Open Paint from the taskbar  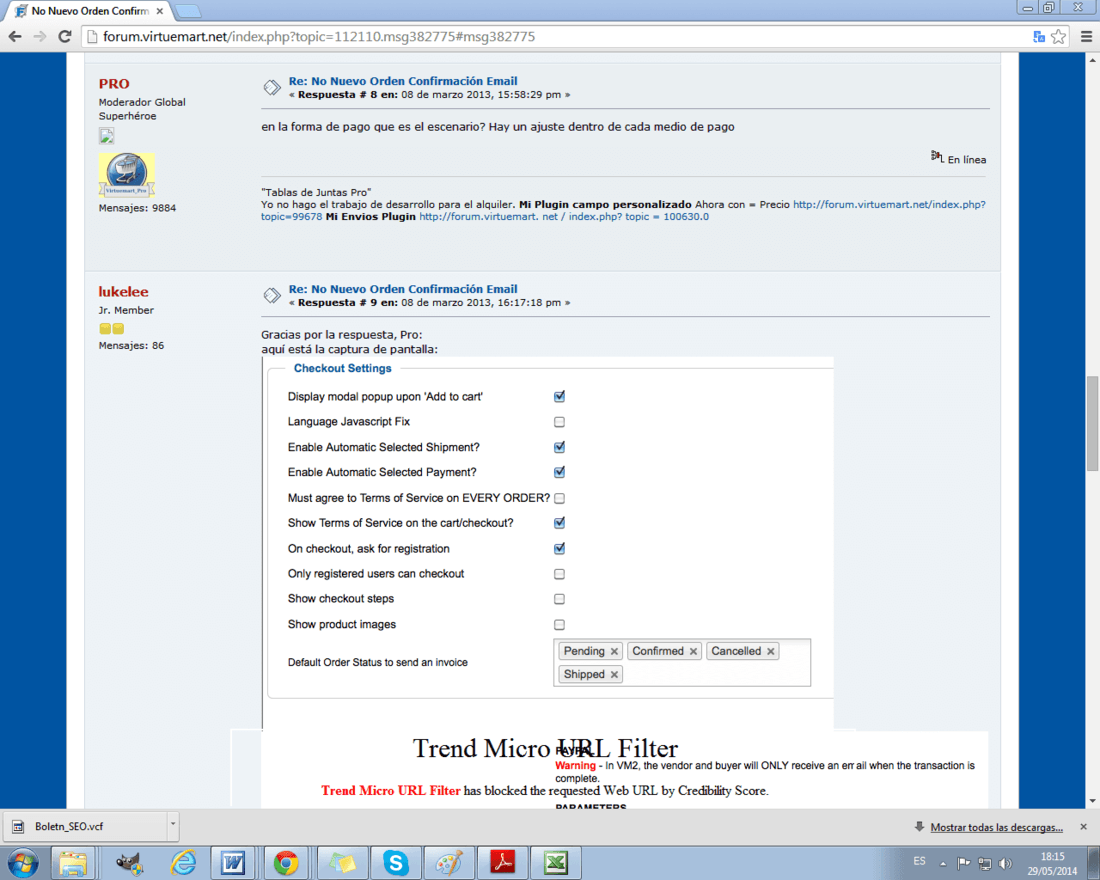pyautogui.click(x=449, y=862)
